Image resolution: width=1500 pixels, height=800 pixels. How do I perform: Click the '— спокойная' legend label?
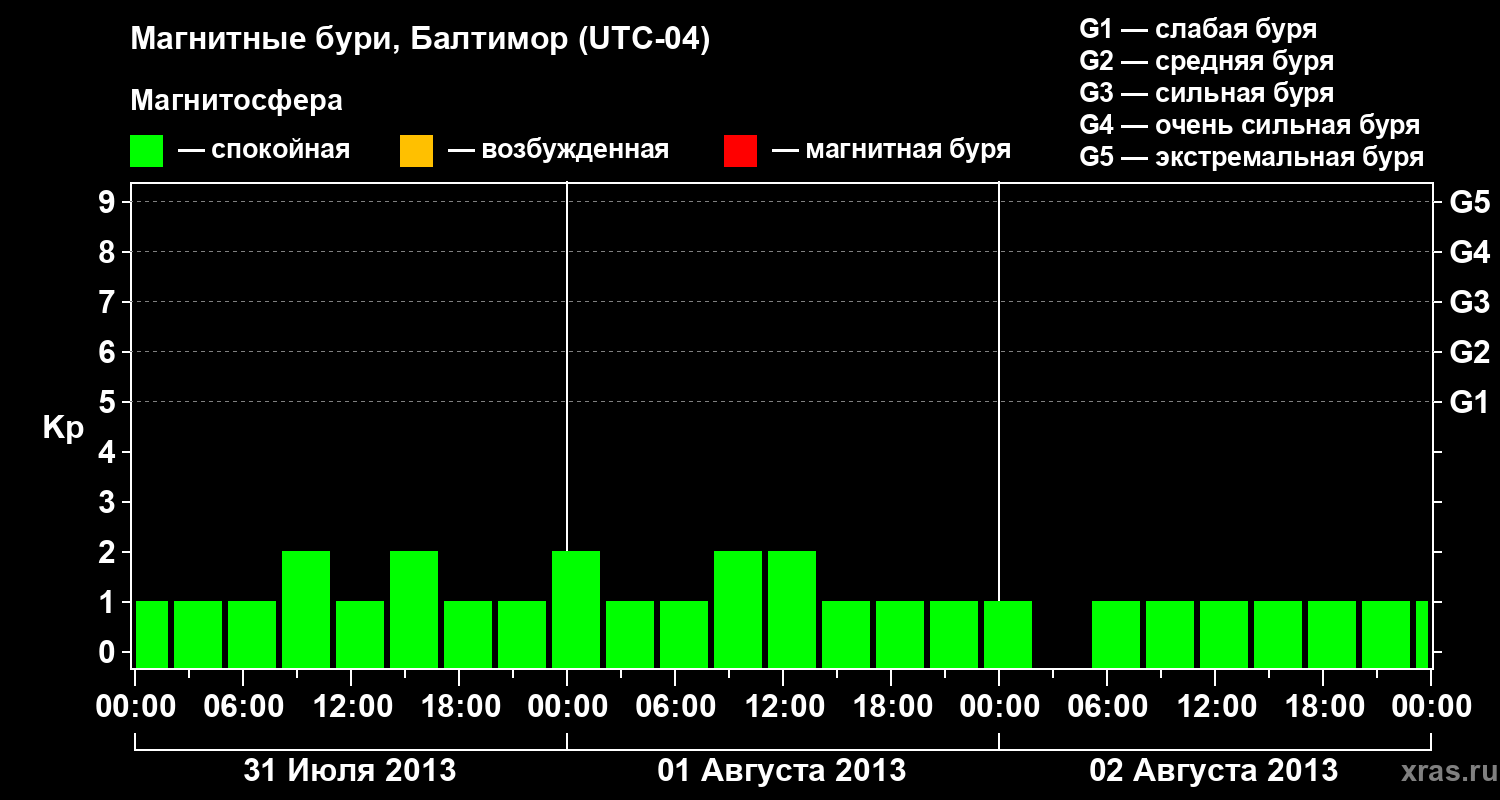tap(264, 150)
